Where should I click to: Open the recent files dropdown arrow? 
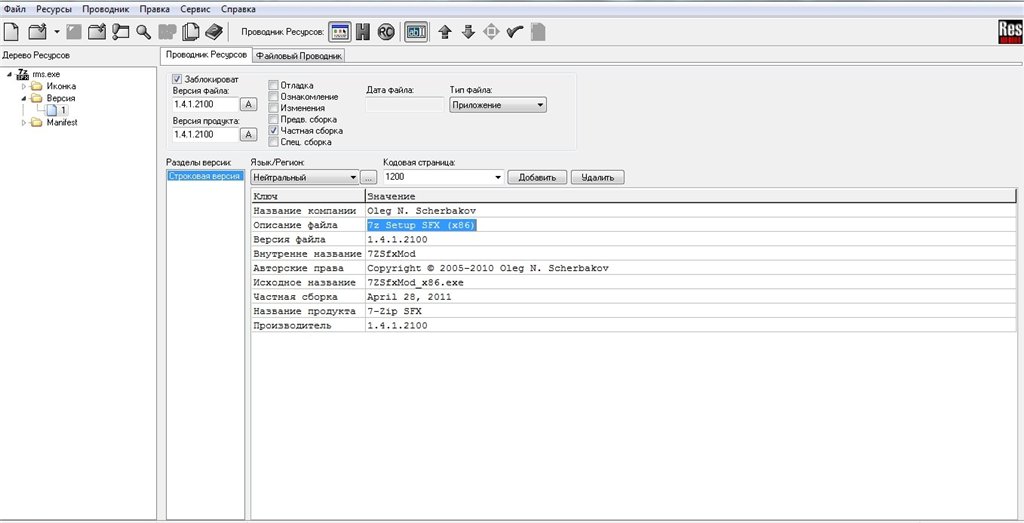(x=57, y=31)
